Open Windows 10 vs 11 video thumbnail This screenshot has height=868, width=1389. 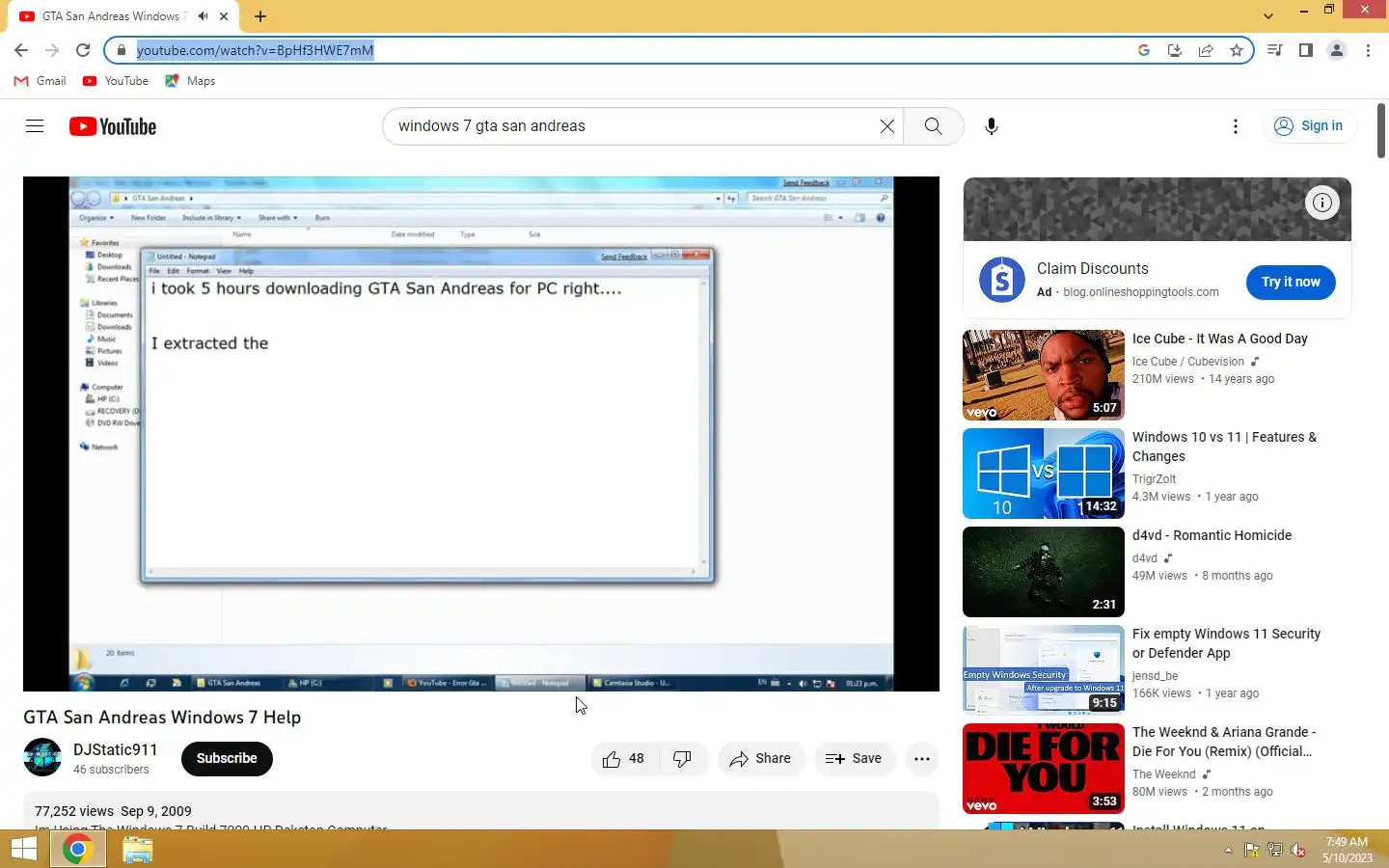tap(1044, 474)
